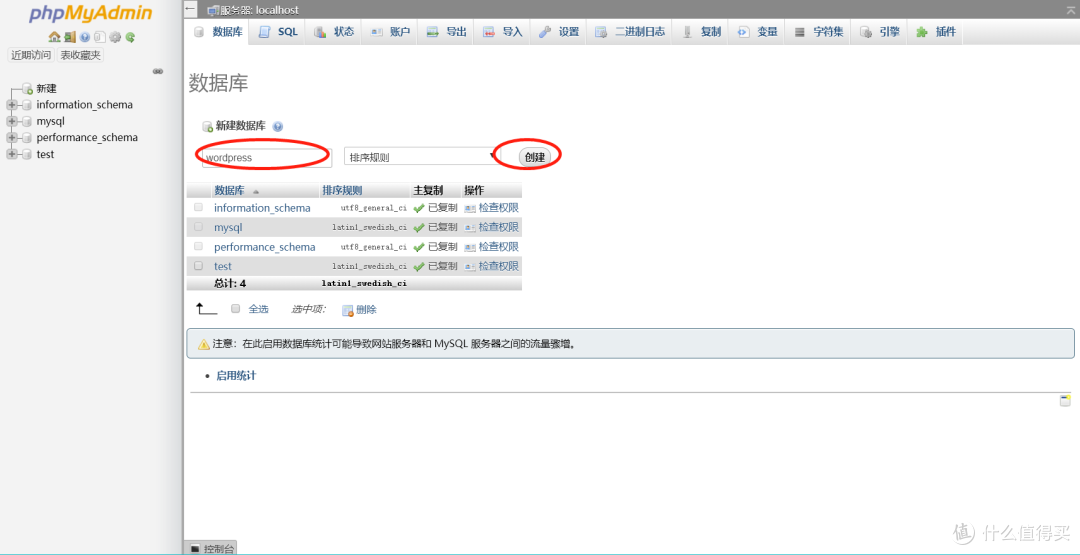The width and height of the screenshot is (1080, 555).
Task: Click the database name input field
Action: tap(267, 157)
